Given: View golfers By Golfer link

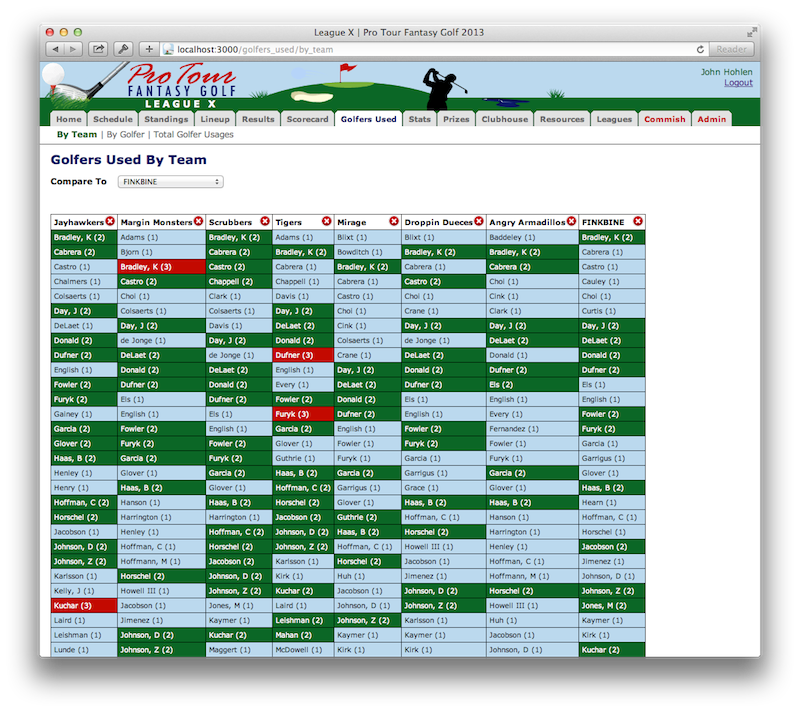Looking at the screenshot, I should 125,134.
